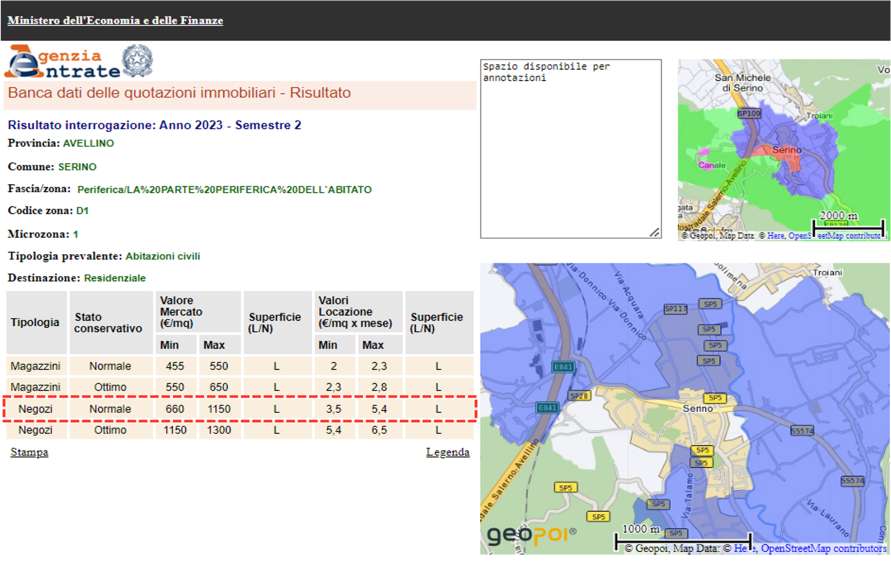Click the SP28 road shield on the map
This screenshot has width=891, height=577.
pos(580,397)
